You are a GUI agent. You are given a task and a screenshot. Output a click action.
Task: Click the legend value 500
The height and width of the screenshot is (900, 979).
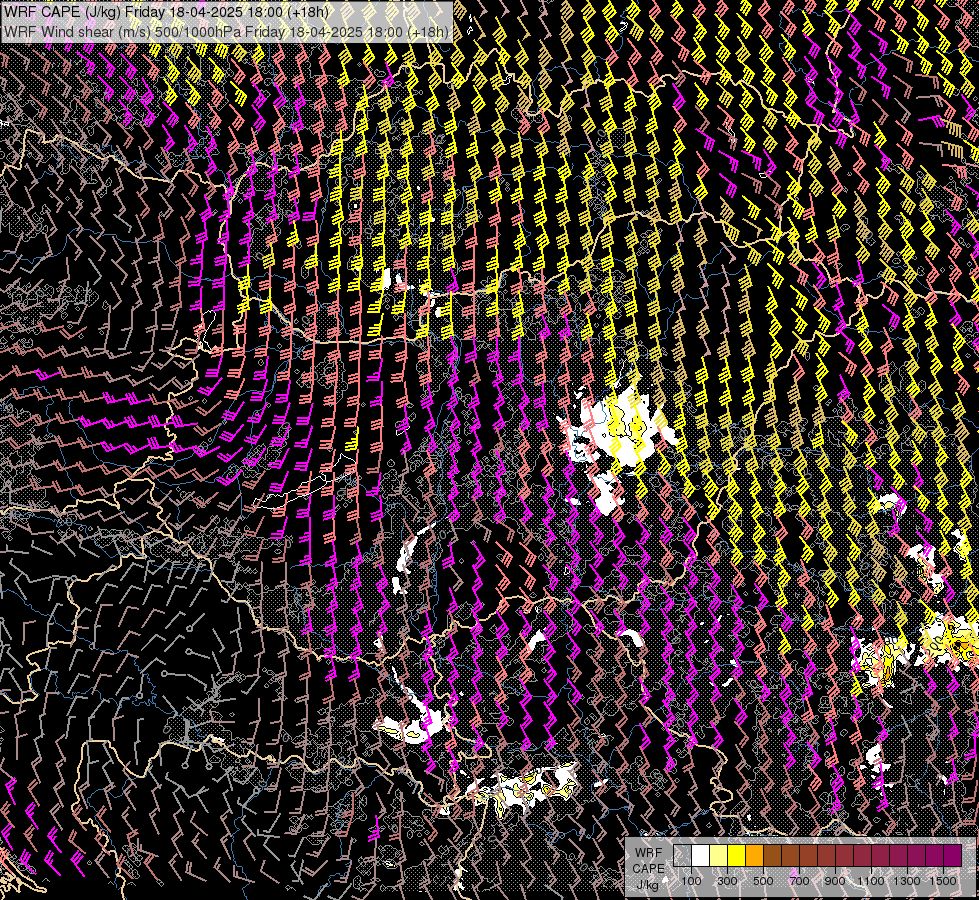click(x=763, y=881)
